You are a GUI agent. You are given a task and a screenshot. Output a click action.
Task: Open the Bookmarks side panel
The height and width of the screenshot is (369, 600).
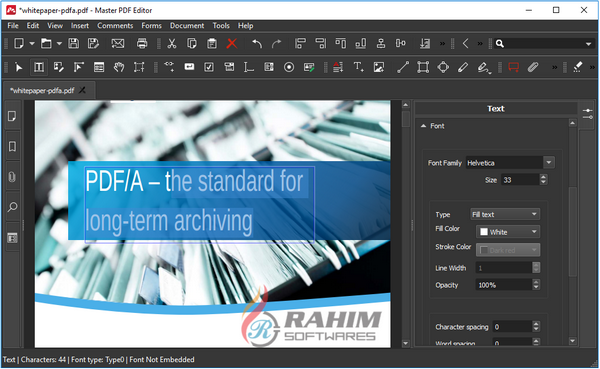(x=12, y=146)
